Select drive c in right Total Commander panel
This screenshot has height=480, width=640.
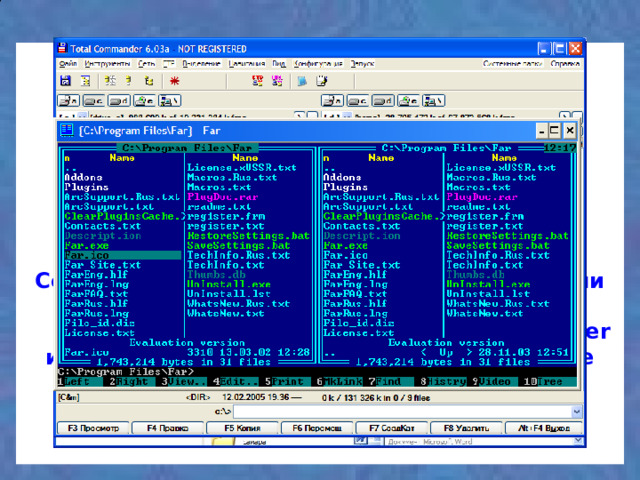[x=358, y=100]
